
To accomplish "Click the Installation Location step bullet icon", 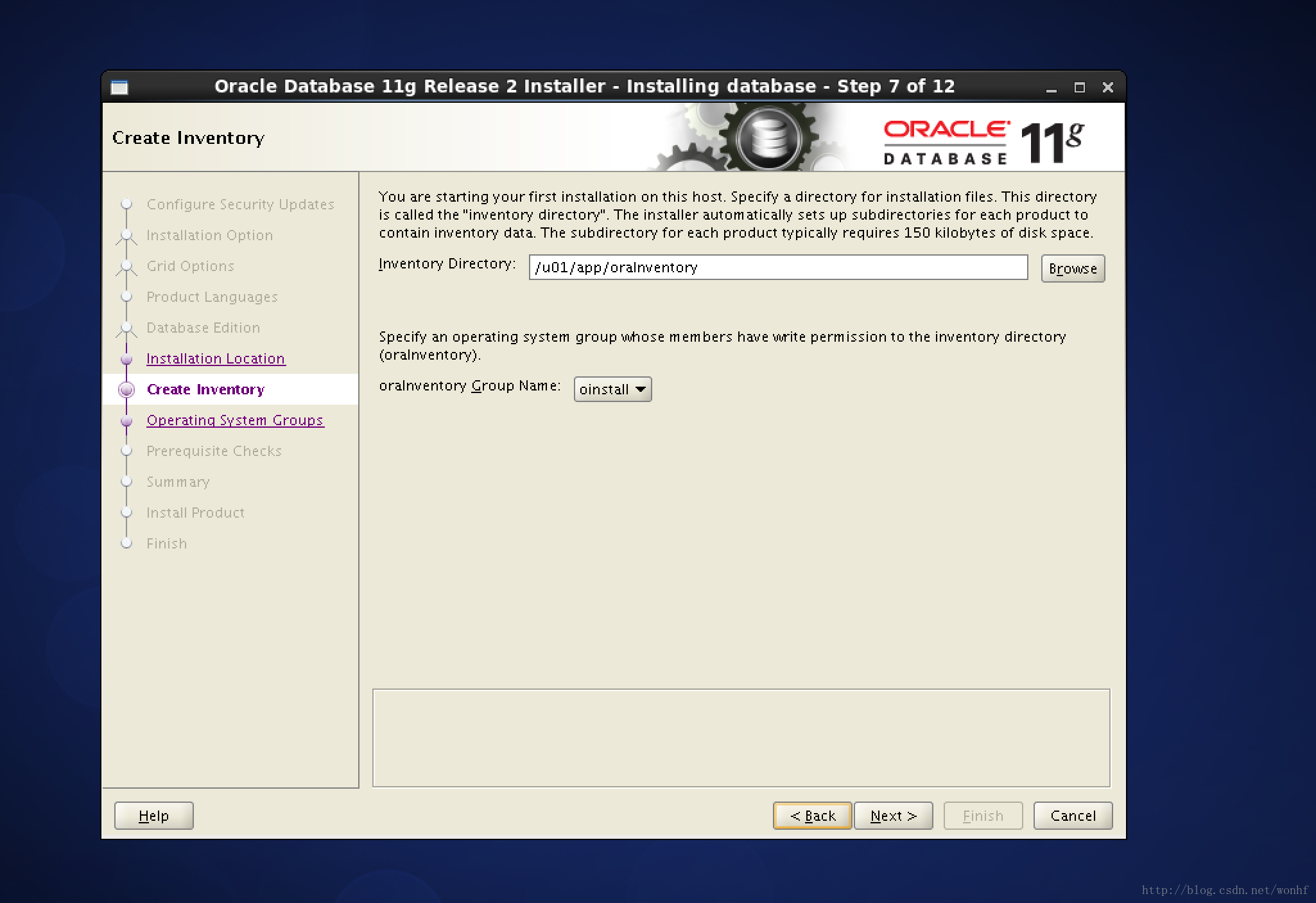I will tap(126, 358).
